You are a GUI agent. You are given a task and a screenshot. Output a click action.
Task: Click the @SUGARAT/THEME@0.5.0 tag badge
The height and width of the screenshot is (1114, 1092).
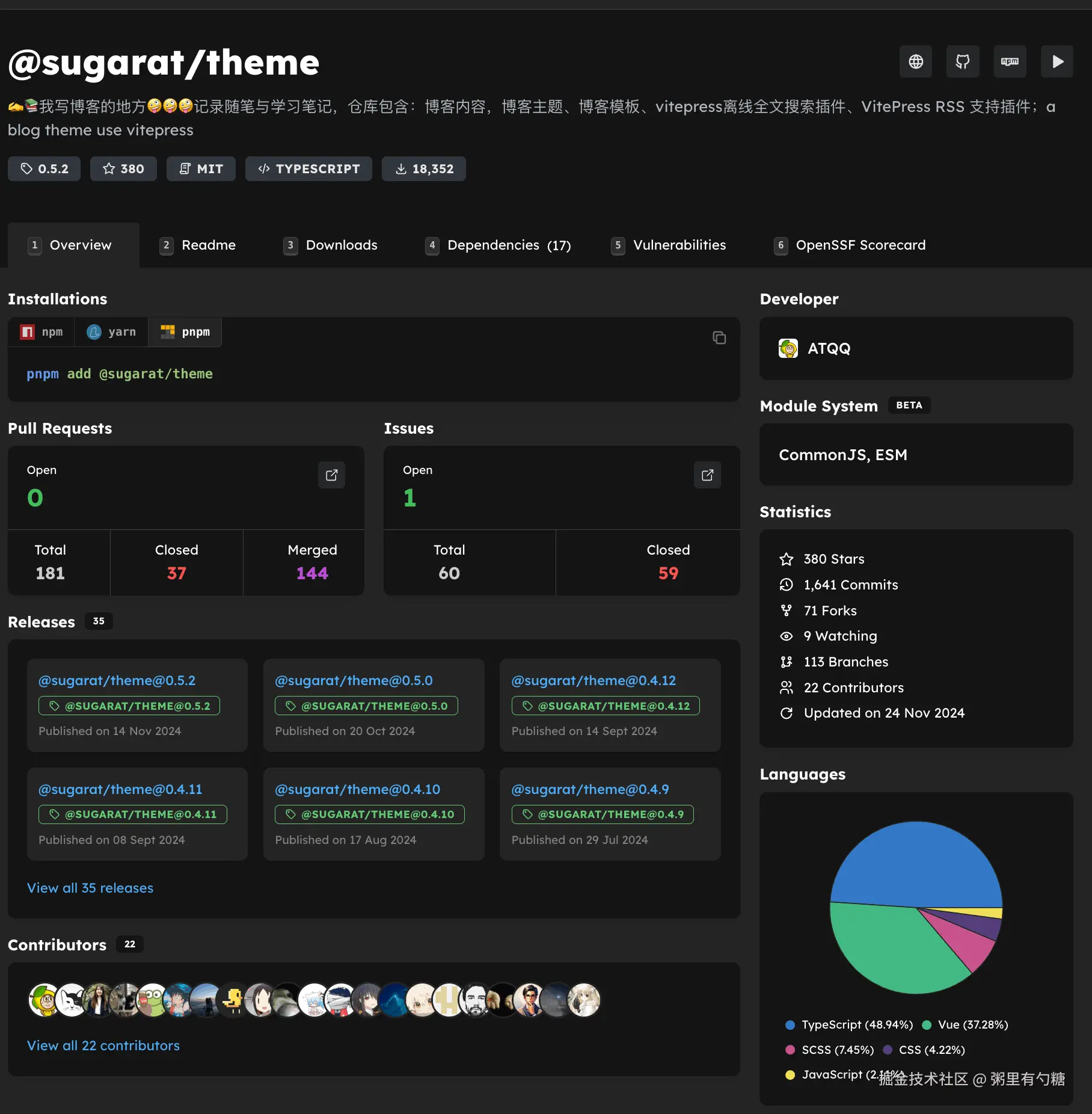click(x=366, y=706)
